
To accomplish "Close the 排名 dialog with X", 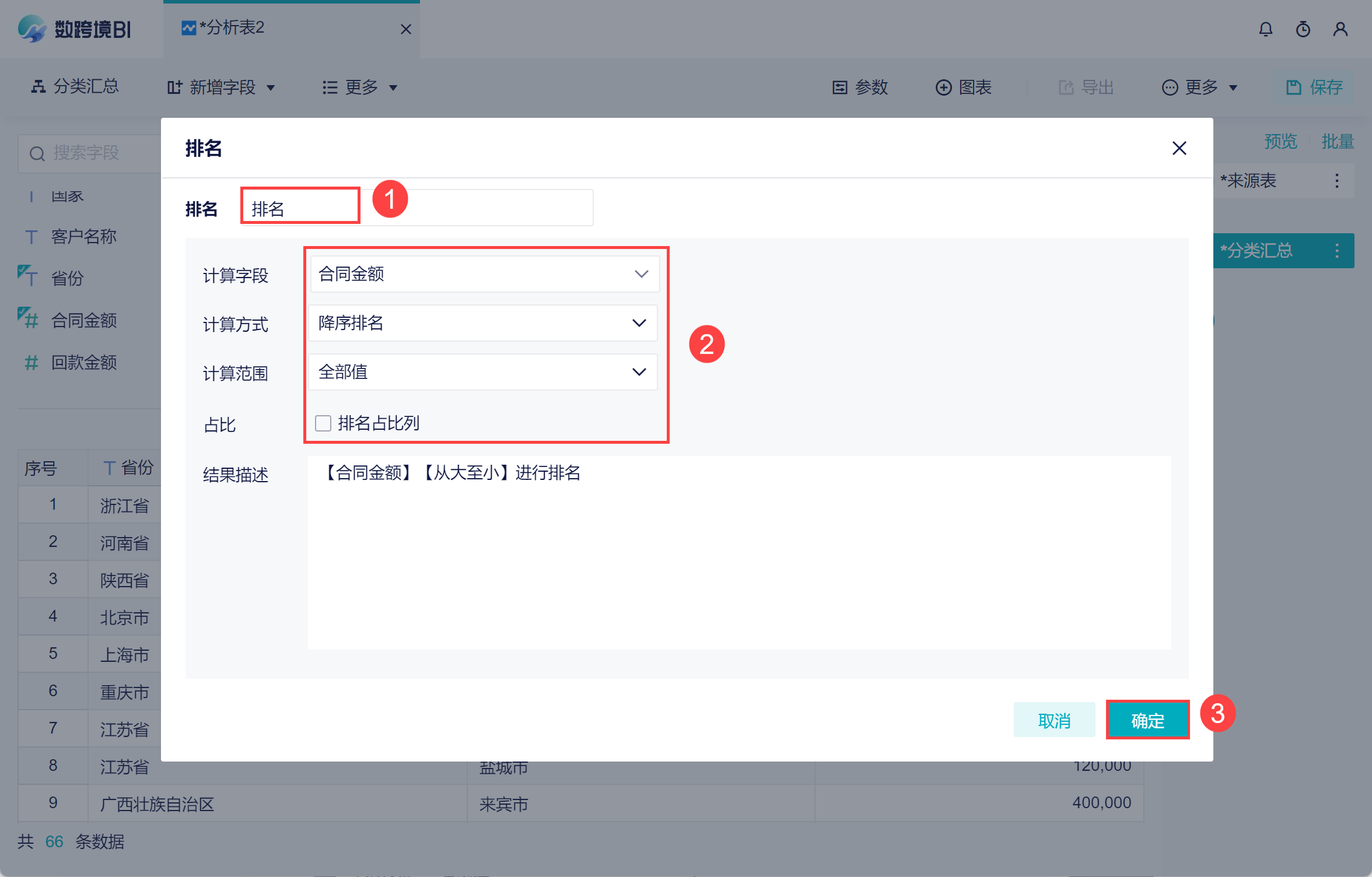I will 1179,148.
